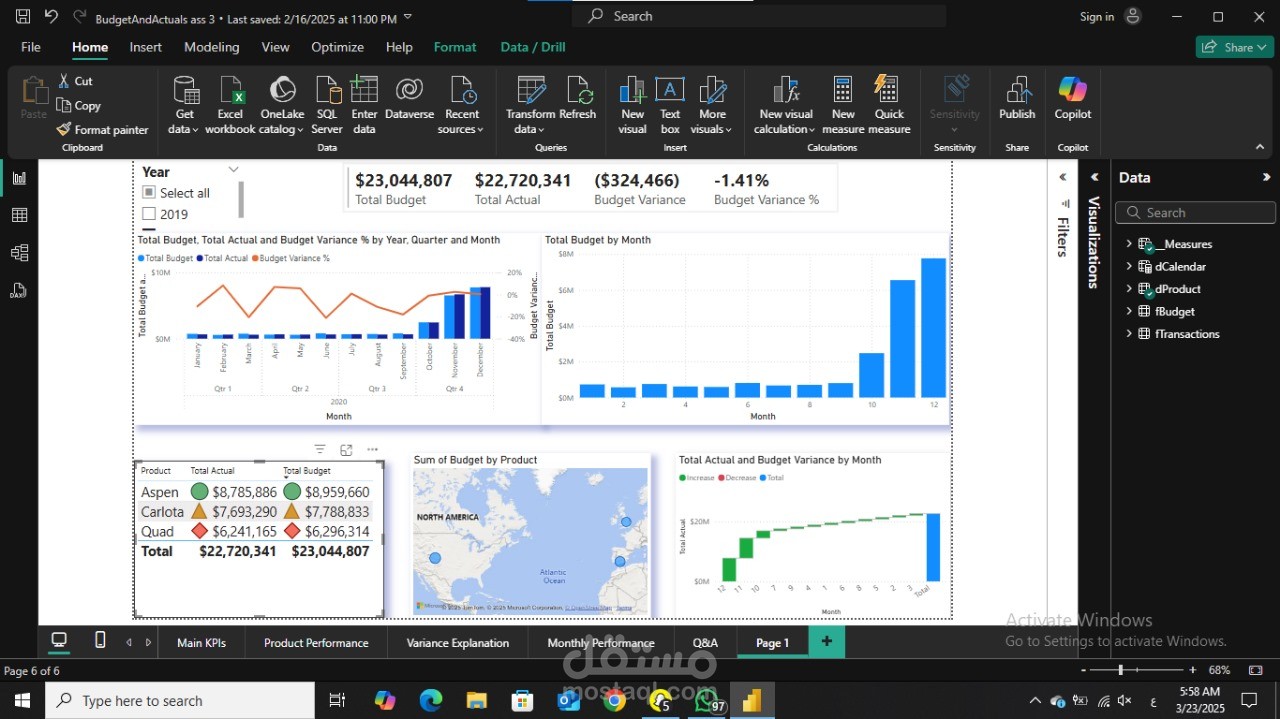Expand the fBudget table

pyautogui.click(x=1129, y=311)
